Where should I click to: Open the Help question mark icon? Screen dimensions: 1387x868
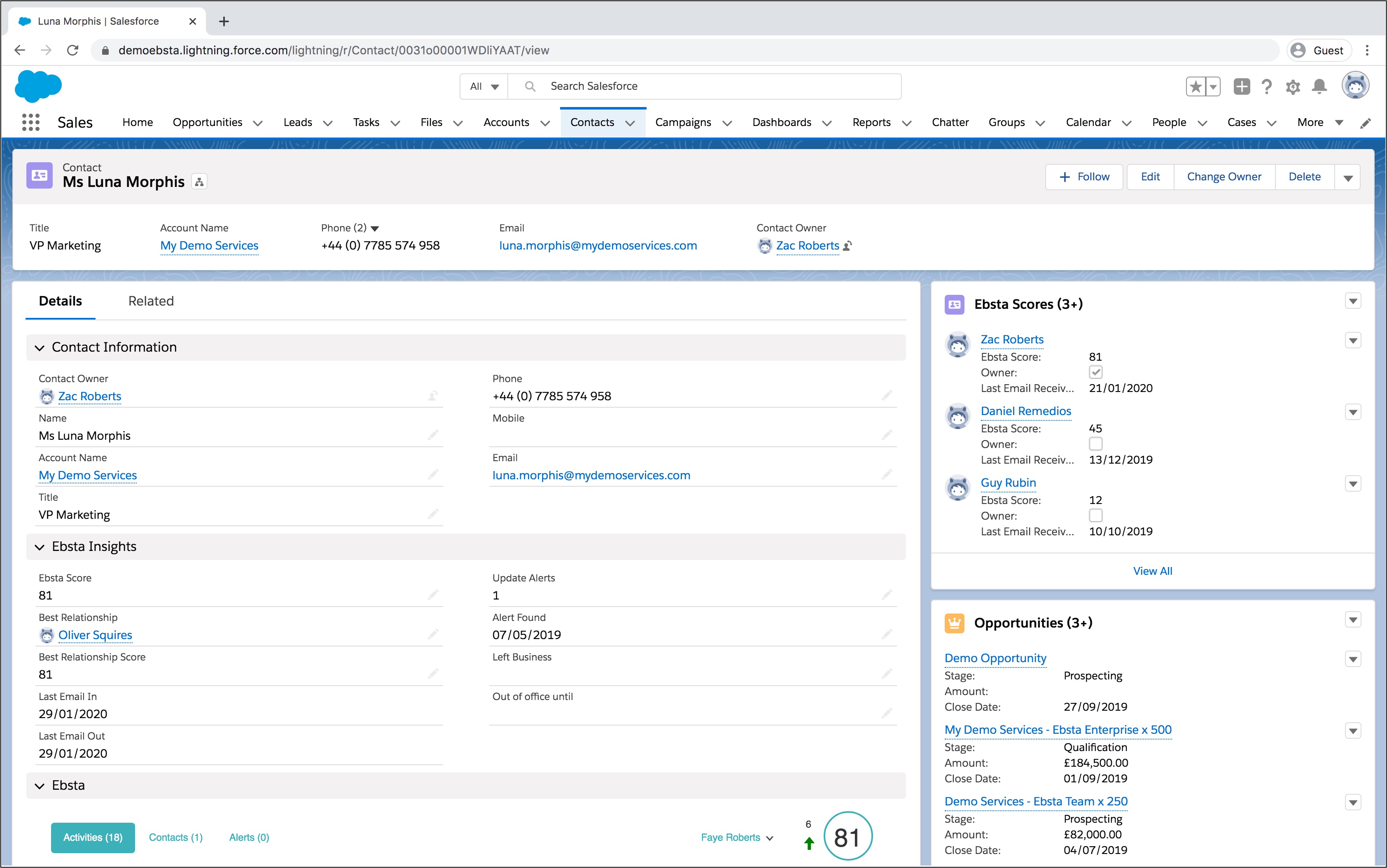1267,87
